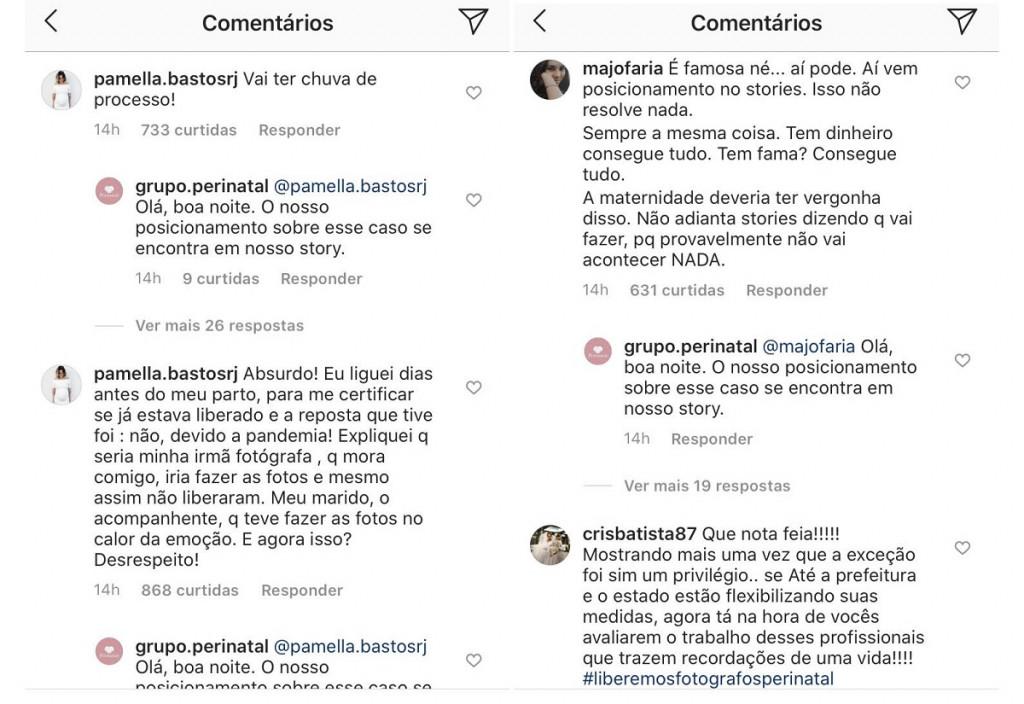The height and width of the screenshot is (704, 1024).
Task: Like majofaria's "É famosa né" comment
Action: (x=962, y=83)
